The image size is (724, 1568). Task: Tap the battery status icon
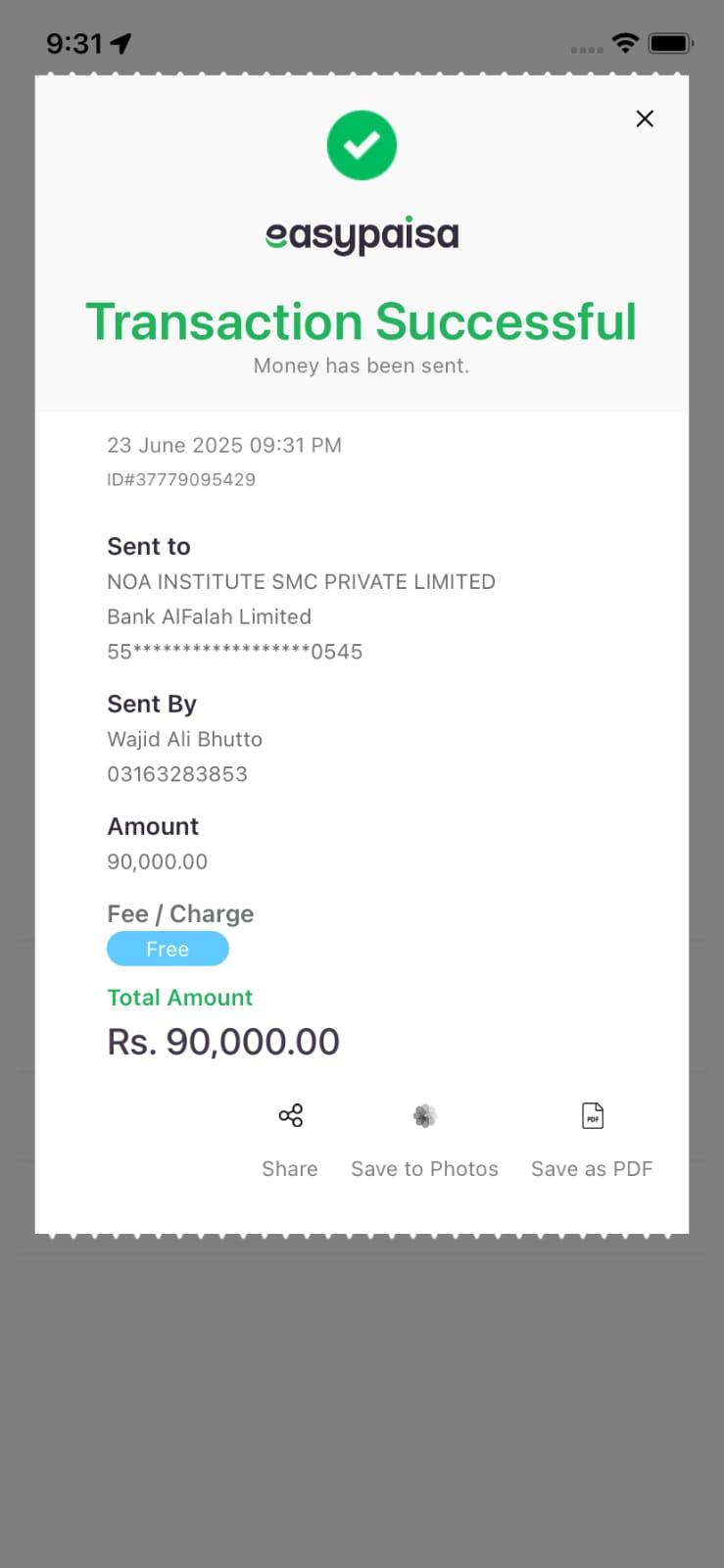pos(671,43)
